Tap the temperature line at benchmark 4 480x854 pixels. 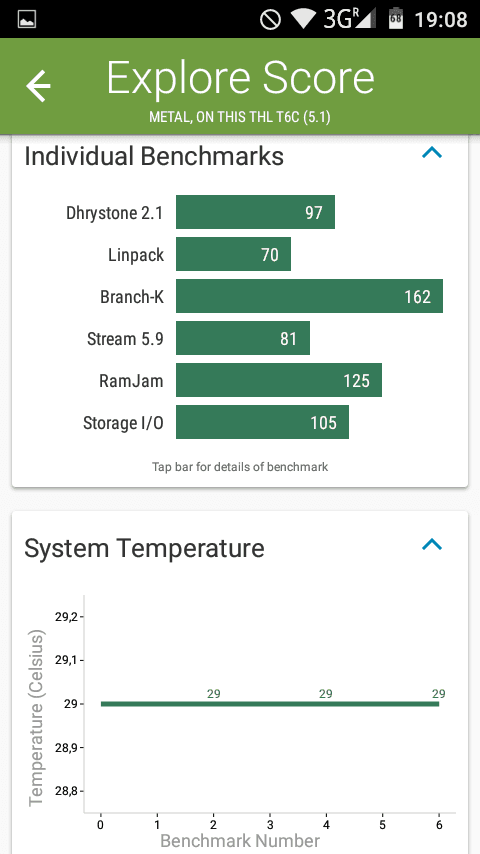[x=326, y=704]
